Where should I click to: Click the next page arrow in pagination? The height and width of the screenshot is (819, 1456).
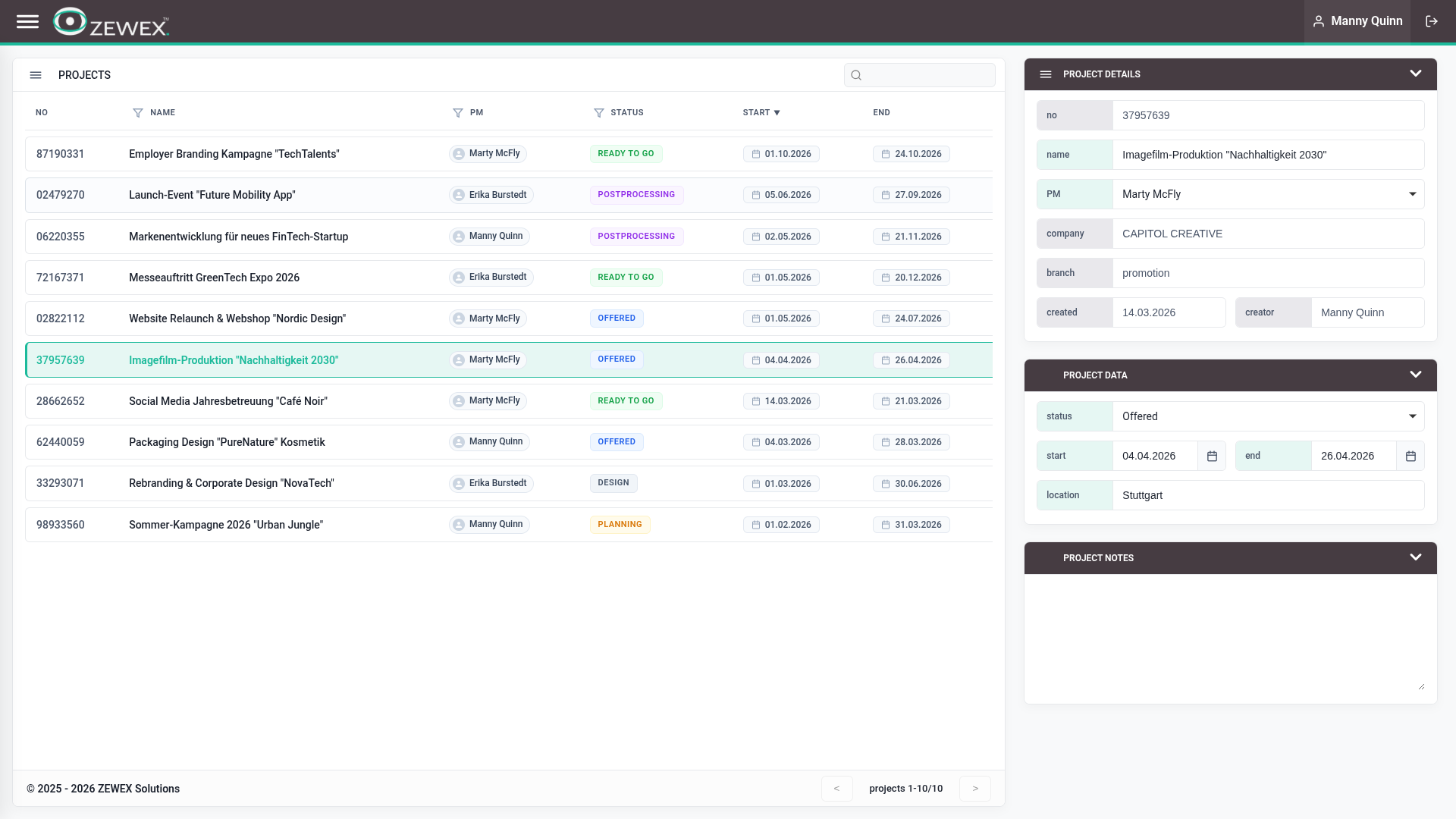(x=974, y=788)
